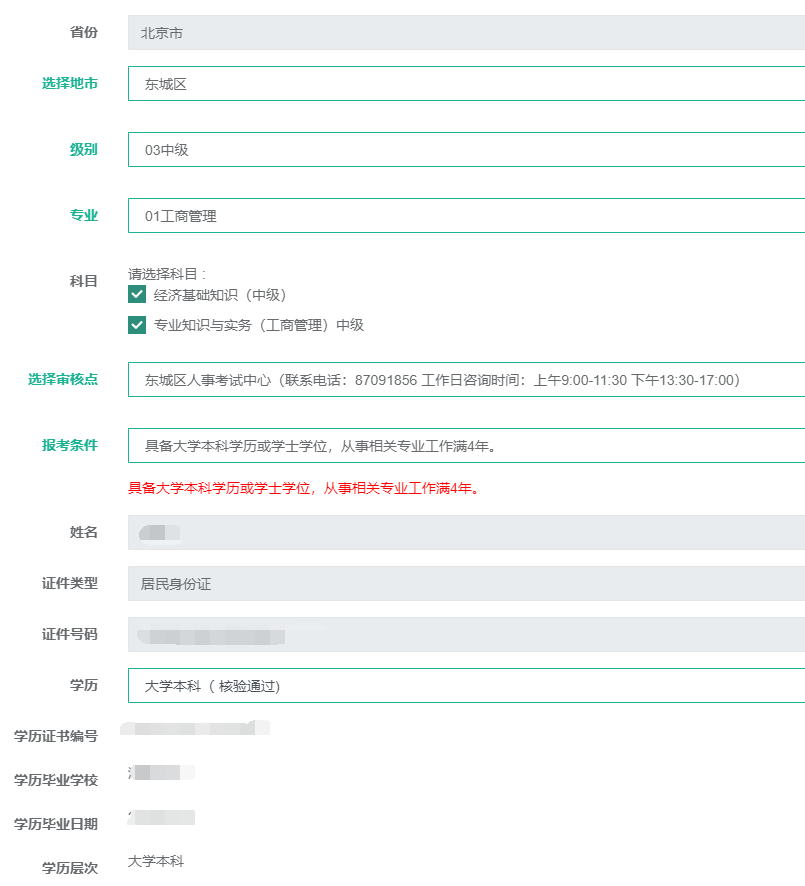Click the green 选择地市 label
Screen dimensions: 805x886
tap(70, 84)
